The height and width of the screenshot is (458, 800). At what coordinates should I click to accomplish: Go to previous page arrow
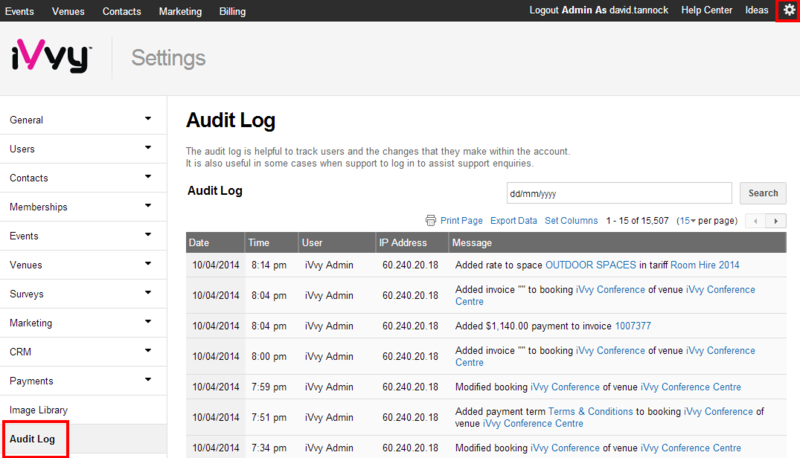(756, 221)
